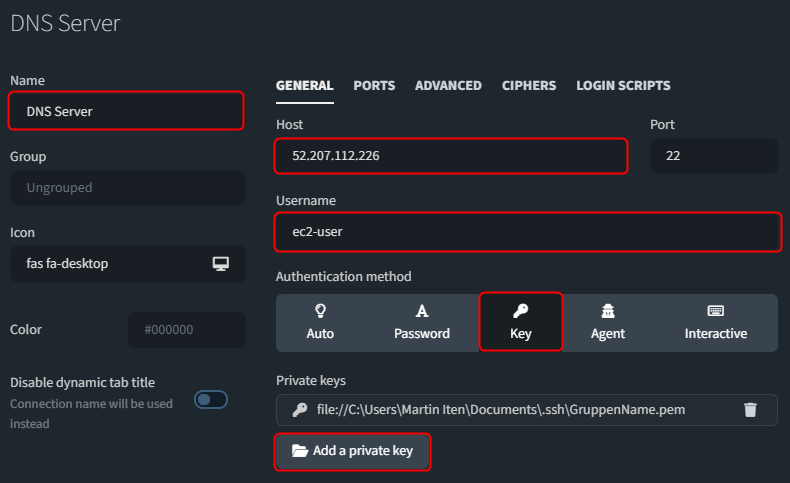Click the Port field showing 22
790x483 pixels.
[713, 156]
